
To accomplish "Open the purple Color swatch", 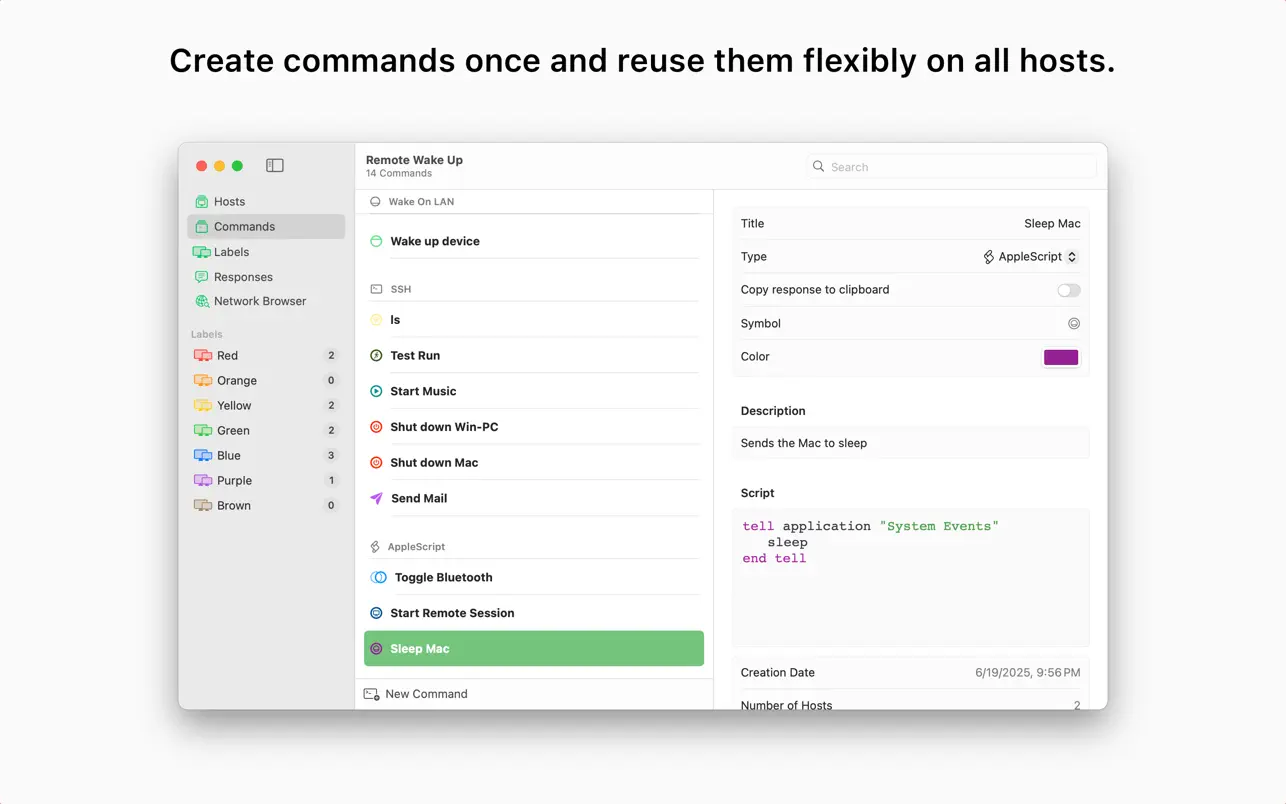I will tap(1061, 357).
